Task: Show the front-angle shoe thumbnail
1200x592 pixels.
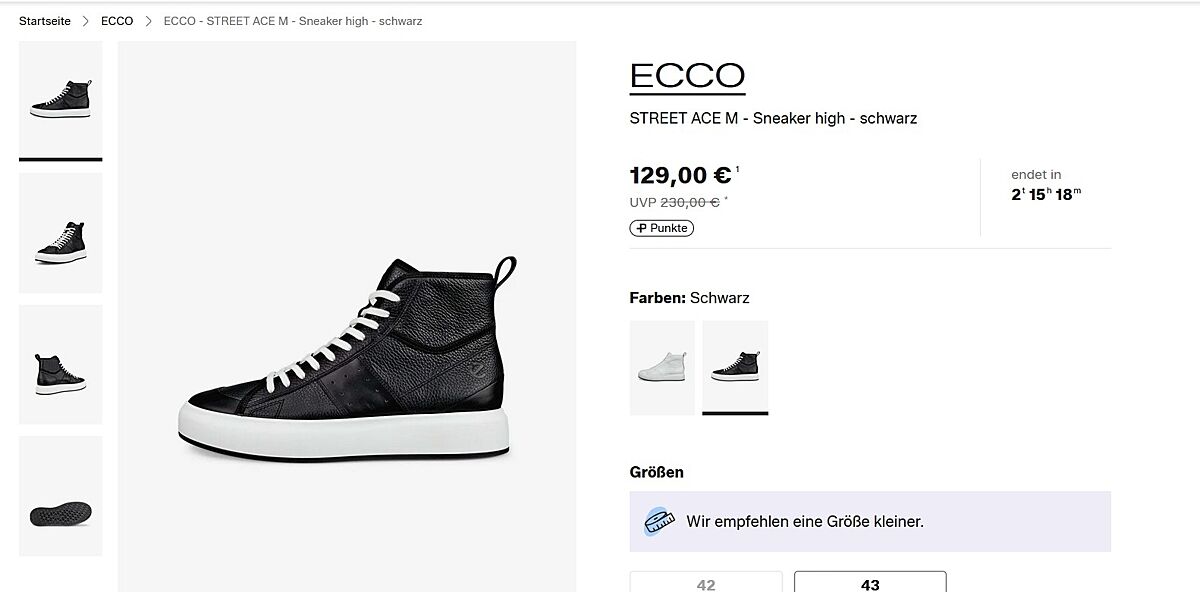Action: pyautogui.click(x=60, y=232)
